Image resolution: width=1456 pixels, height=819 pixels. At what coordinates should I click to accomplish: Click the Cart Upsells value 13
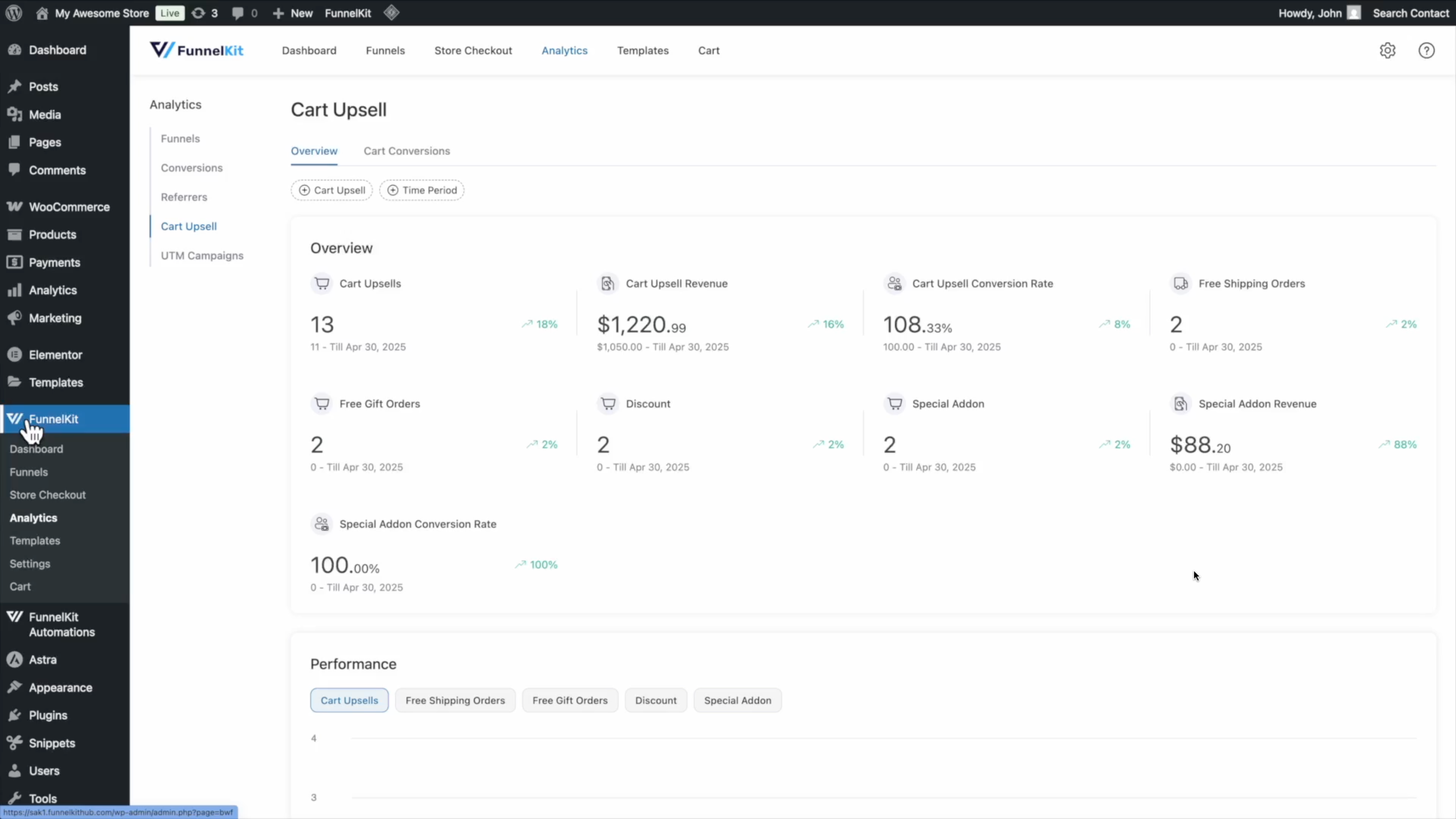pyautogui.click(x=322, y=324)
